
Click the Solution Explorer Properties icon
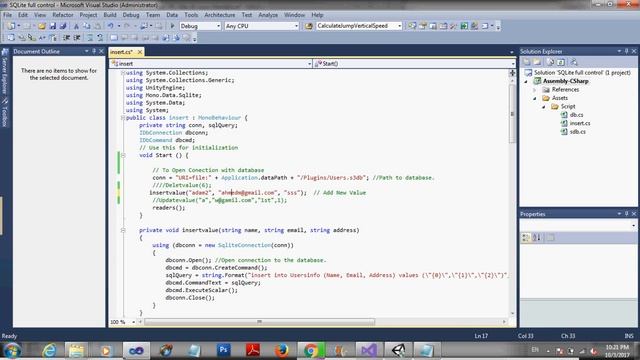tap(527, 62)
